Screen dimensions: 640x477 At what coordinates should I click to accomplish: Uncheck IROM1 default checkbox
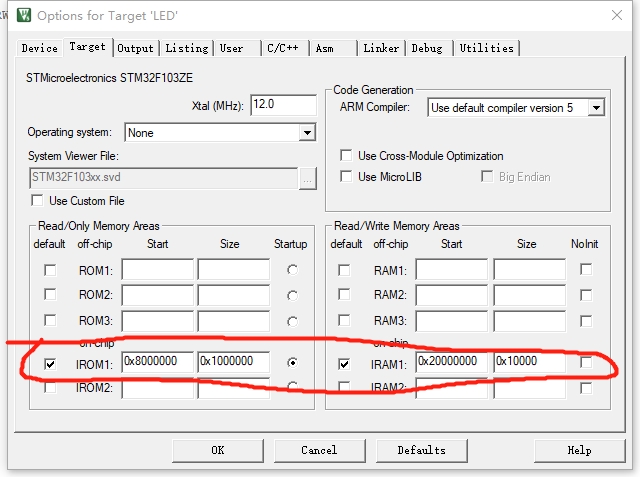coord(50,364)
